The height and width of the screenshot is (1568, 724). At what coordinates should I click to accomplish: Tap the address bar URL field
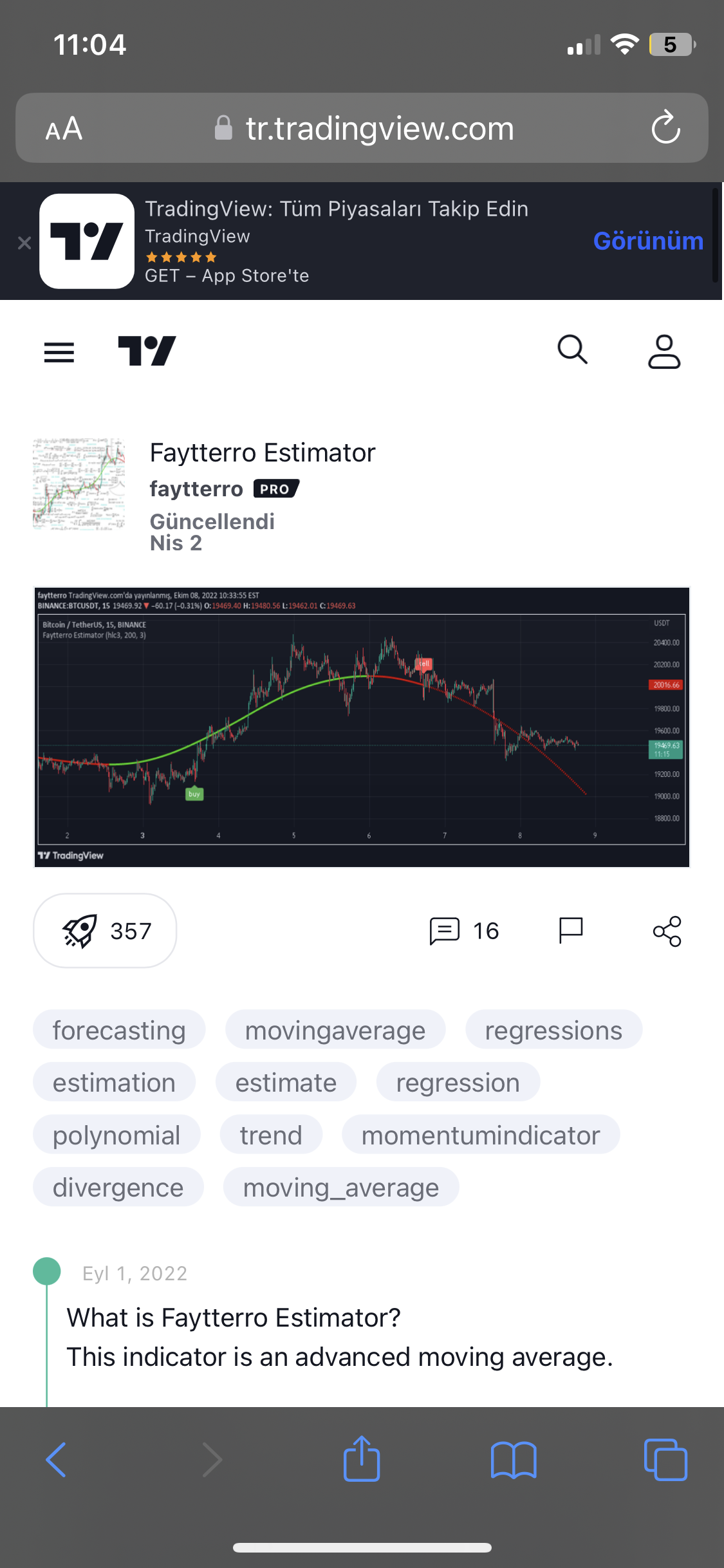(380, 129)
